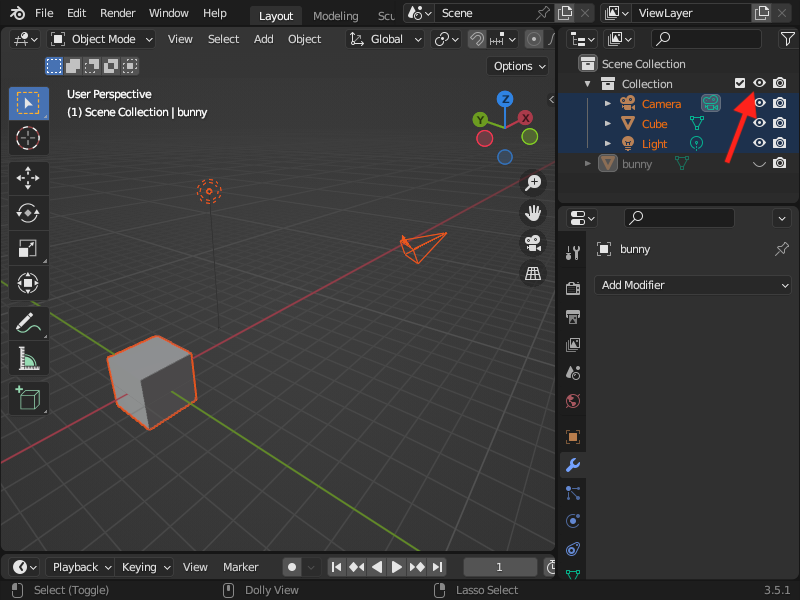Click the properties editor search field
This screenshot has height=600, width=800.
pyautogui.click(x=679, y=218)
